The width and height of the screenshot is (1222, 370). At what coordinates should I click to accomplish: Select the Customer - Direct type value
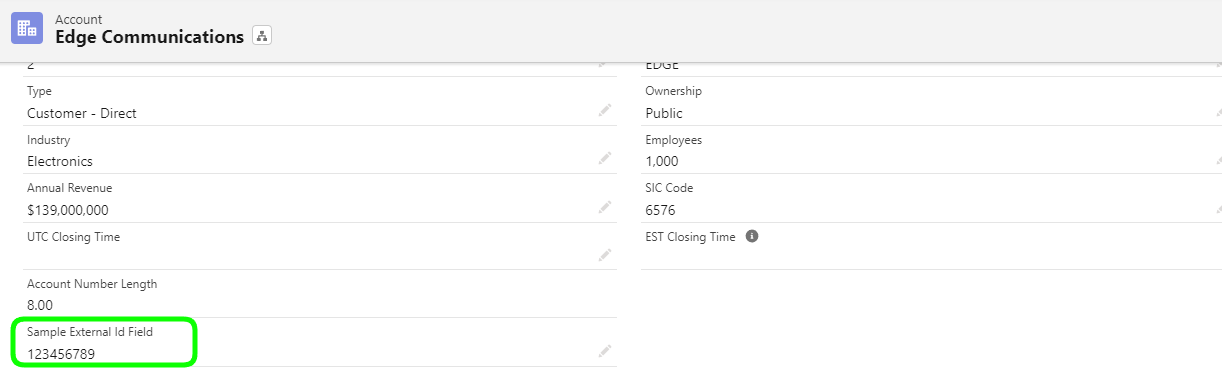point(82,113)
